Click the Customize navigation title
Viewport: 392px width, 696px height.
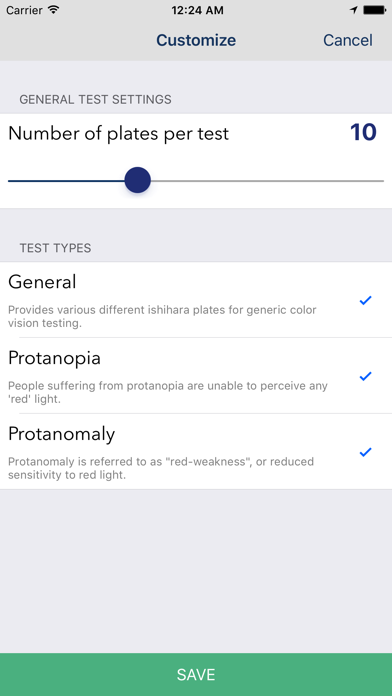(x=196, y=40)
